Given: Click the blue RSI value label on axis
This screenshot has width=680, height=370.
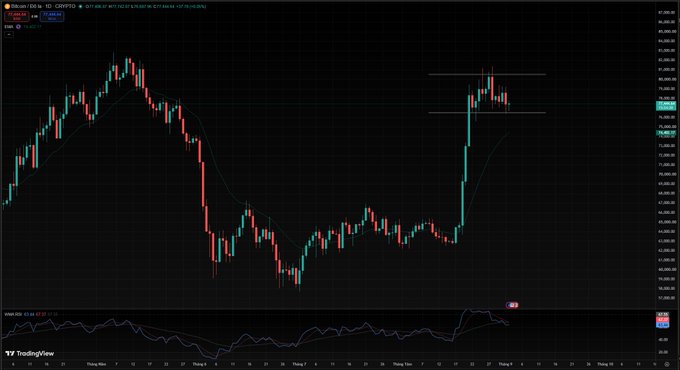Looking at the screenshot, I should 663,325.
